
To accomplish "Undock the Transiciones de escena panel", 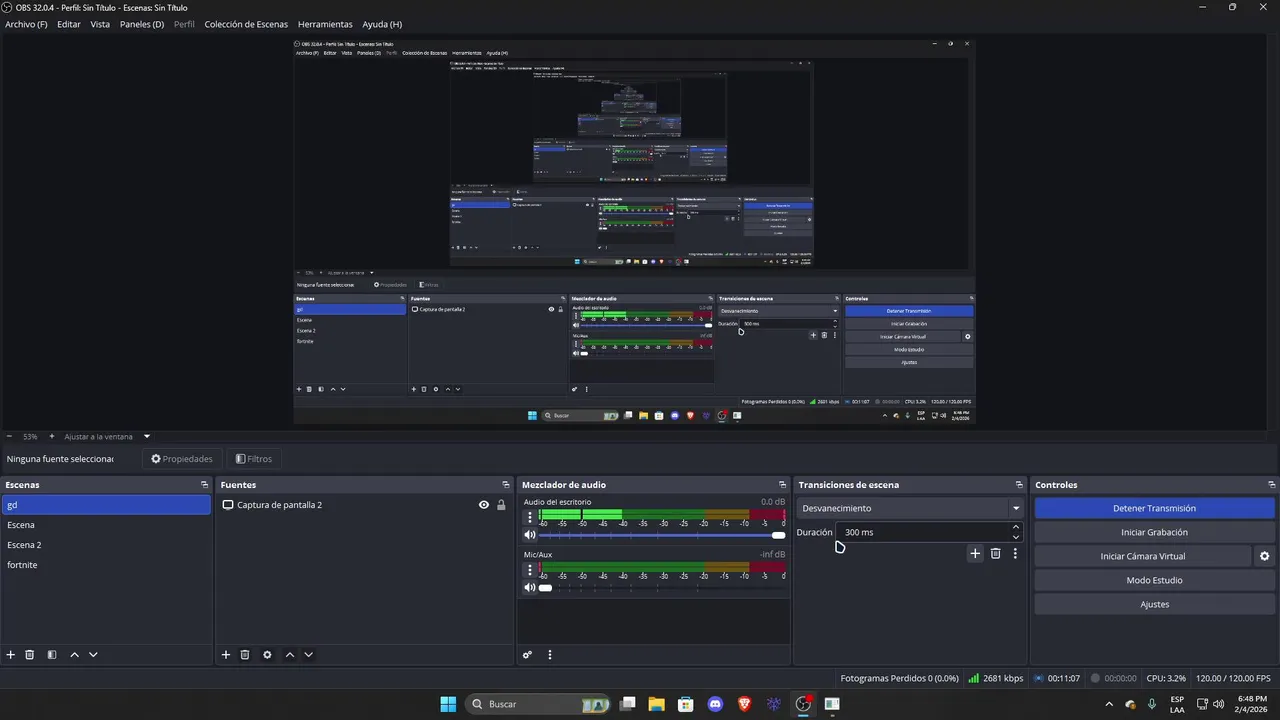I will pos(1019,485).
